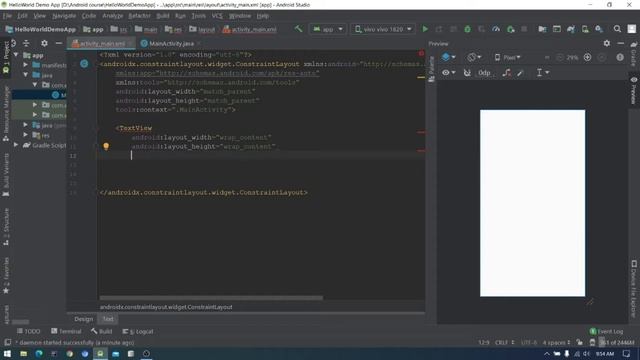Open the Build menu
Image resolution: width=640 pixels, height=360 pixels.
click(162, 16)
